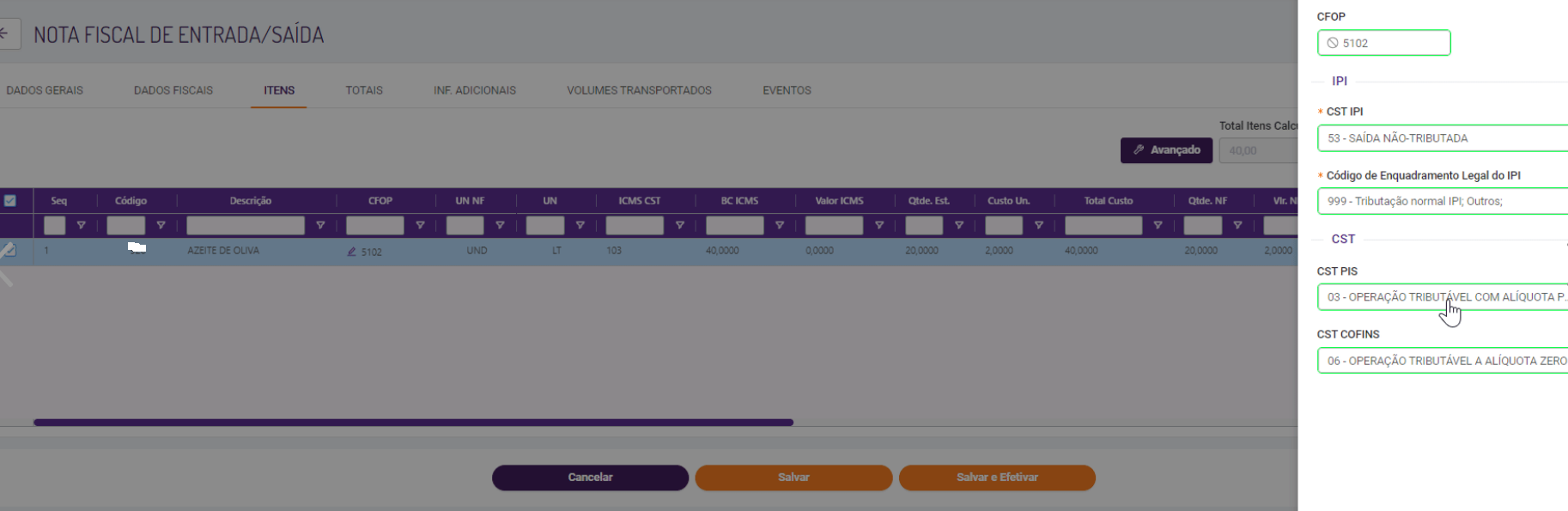Image resolution: width=1568 pixels, height=511 pixels.
Task: Click the pencil edit icon beside 5102
Action: [351, 252]
